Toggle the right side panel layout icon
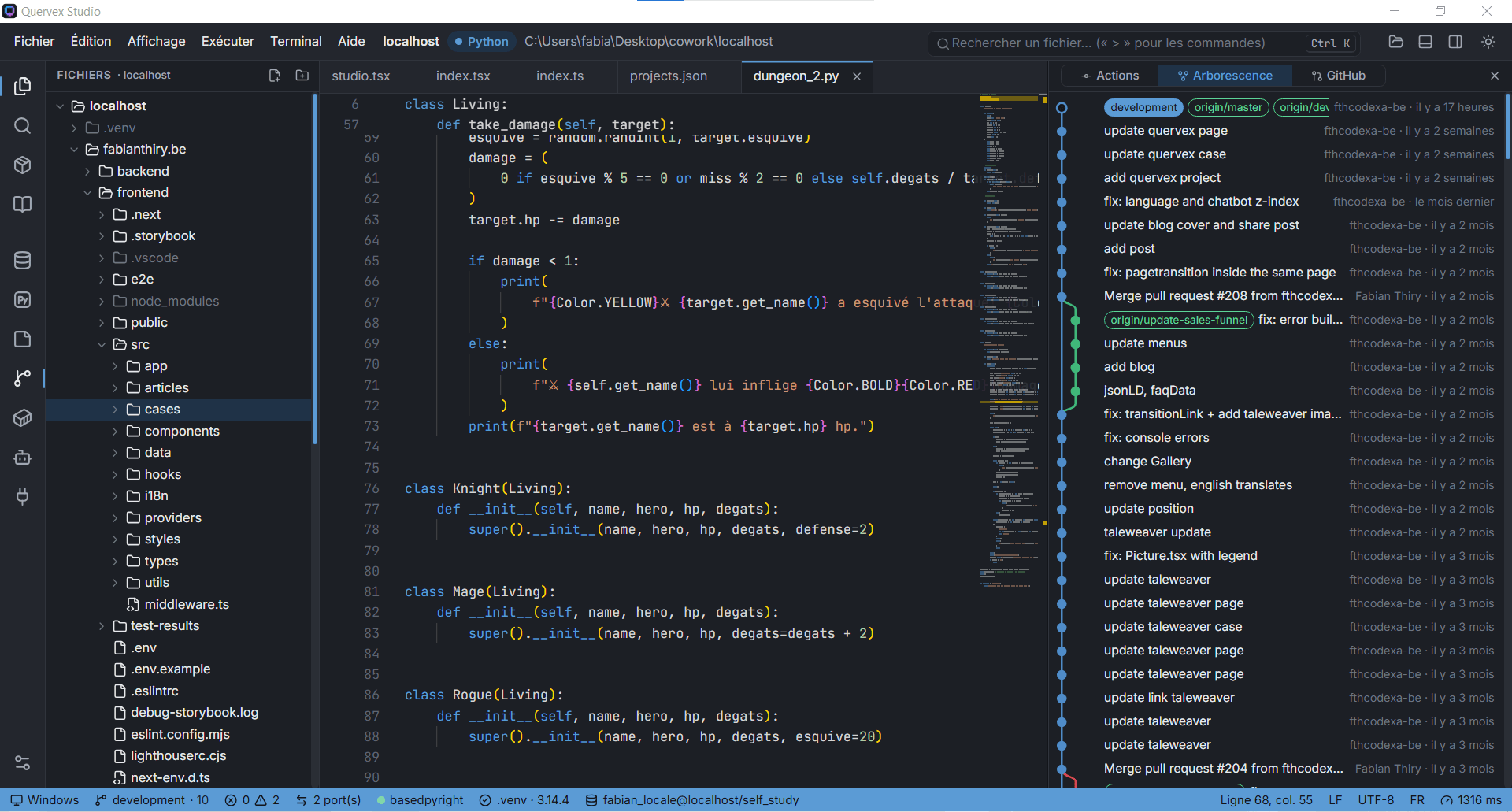The width and height of the screenshot is (1512, 812). tap(1455, 42)
